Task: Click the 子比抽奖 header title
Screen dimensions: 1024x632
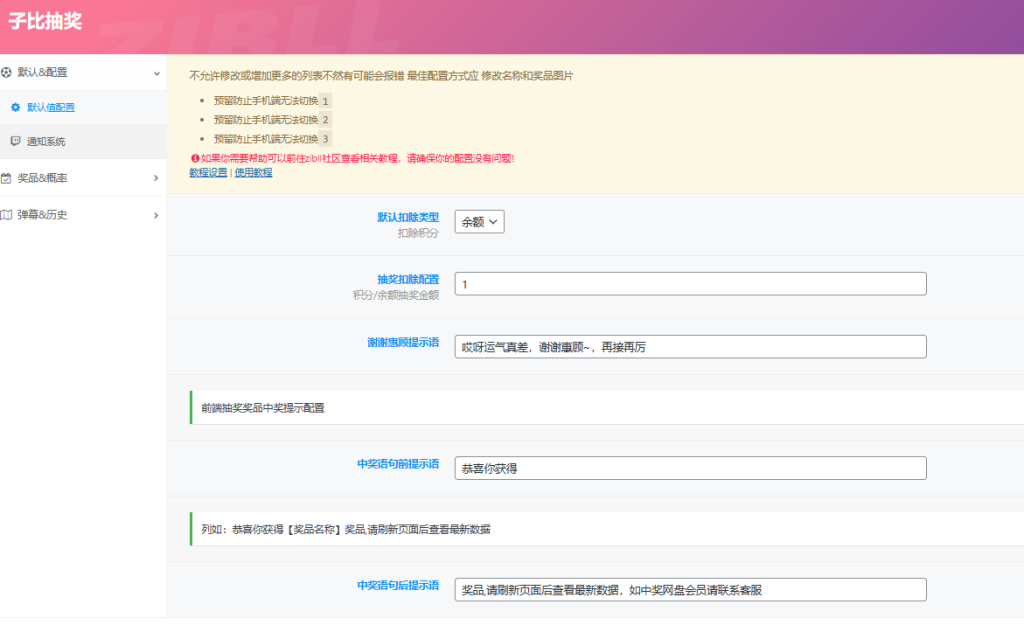Action: tap(45, 21)
